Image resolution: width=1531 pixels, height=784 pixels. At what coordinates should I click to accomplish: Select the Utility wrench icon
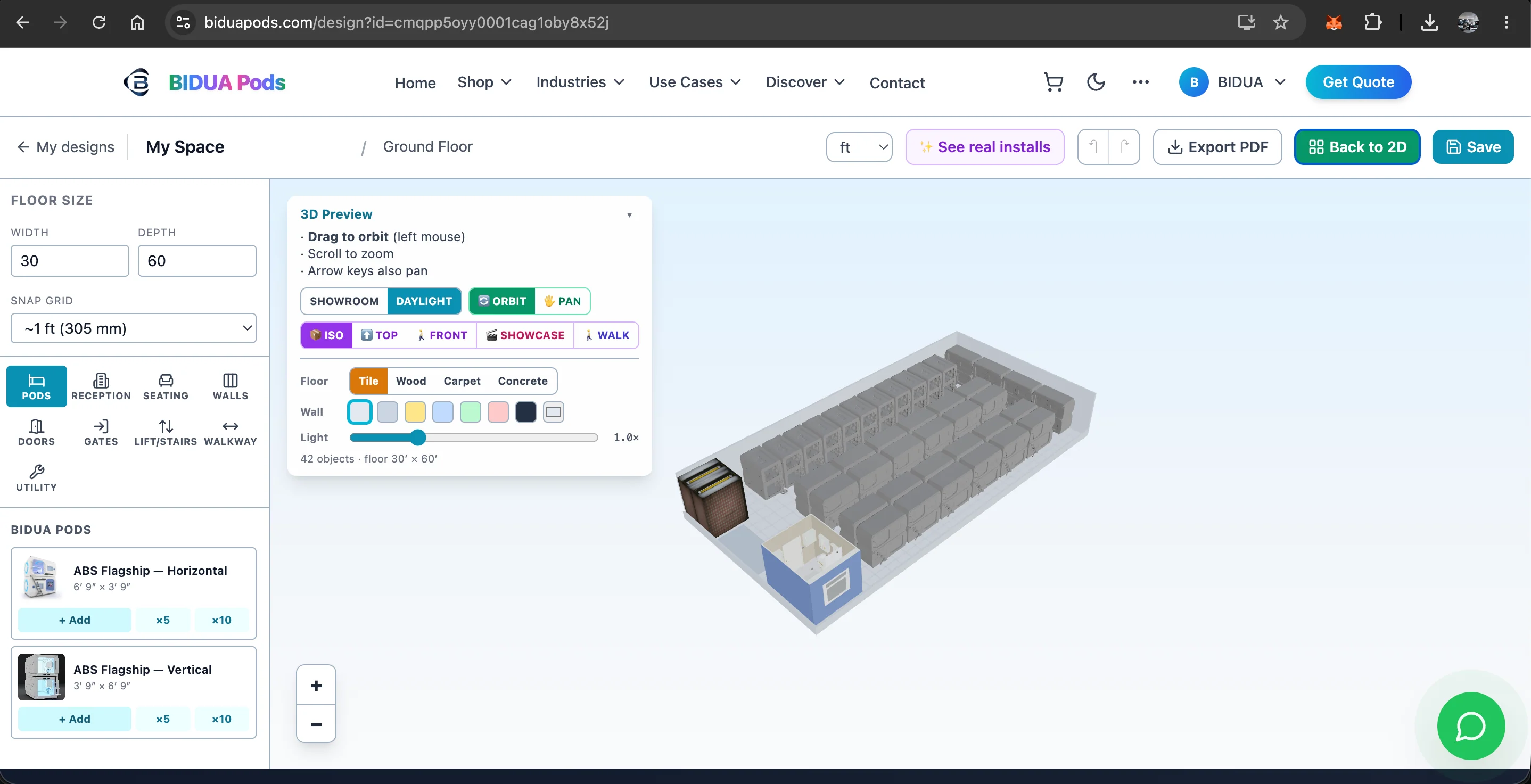point(36,478)
